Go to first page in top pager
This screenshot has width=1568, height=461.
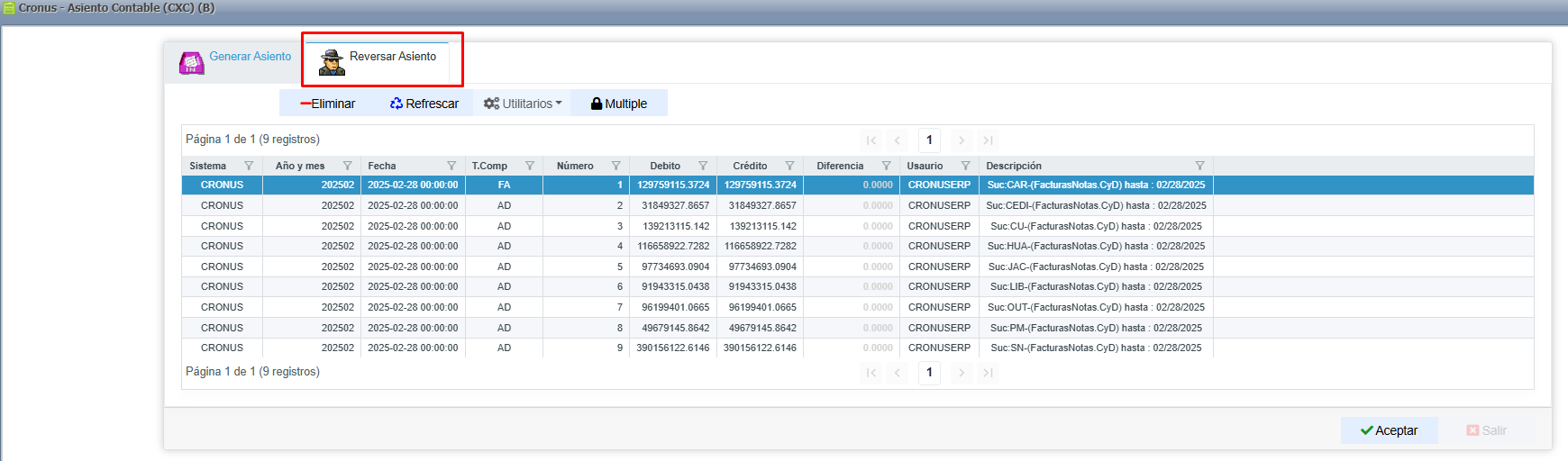(x=871, y=140)
